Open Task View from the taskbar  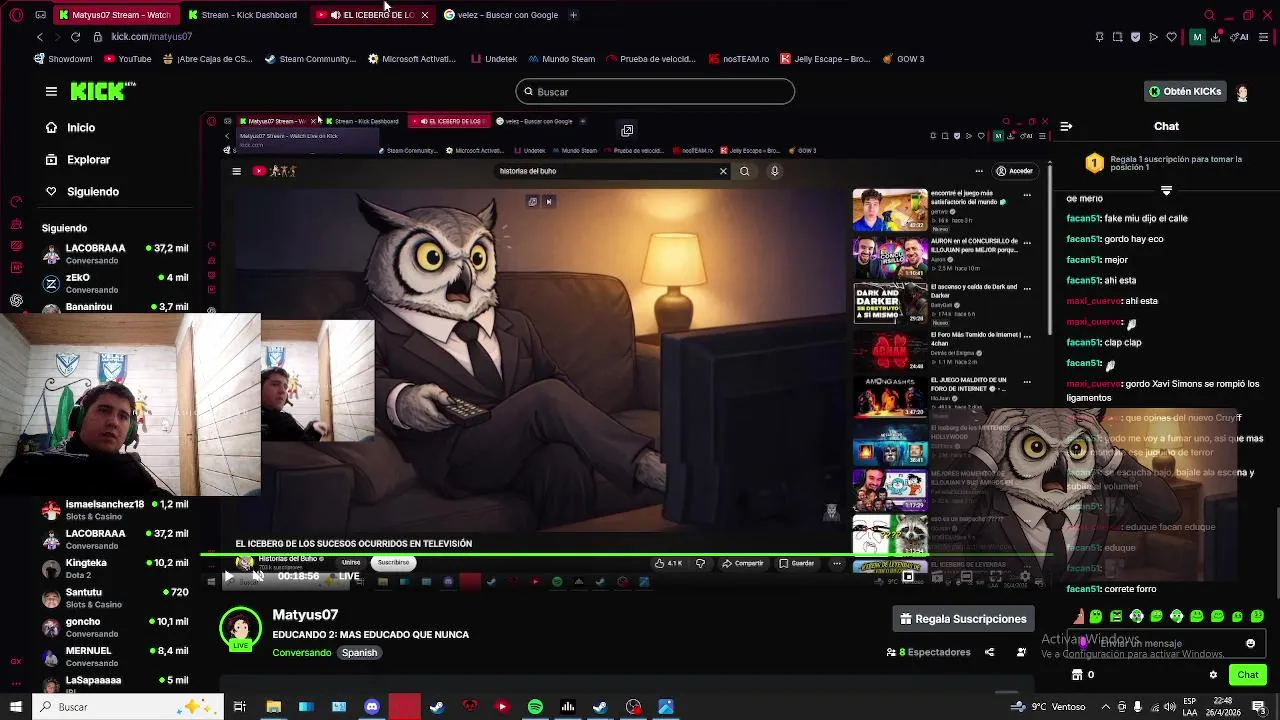coord(239,707)
